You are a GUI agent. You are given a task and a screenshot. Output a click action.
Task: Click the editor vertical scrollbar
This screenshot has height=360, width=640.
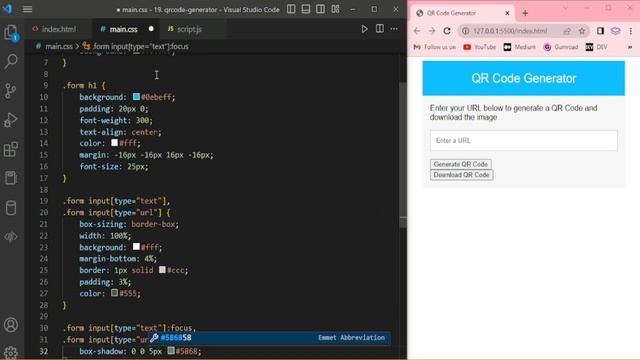click(403, 155)
